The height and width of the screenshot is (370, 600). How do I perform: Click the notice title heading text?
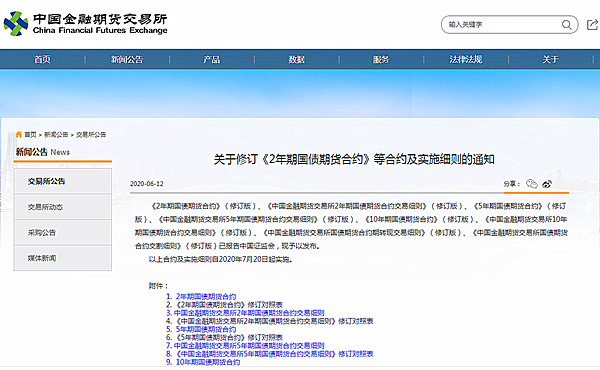point(354,159)
